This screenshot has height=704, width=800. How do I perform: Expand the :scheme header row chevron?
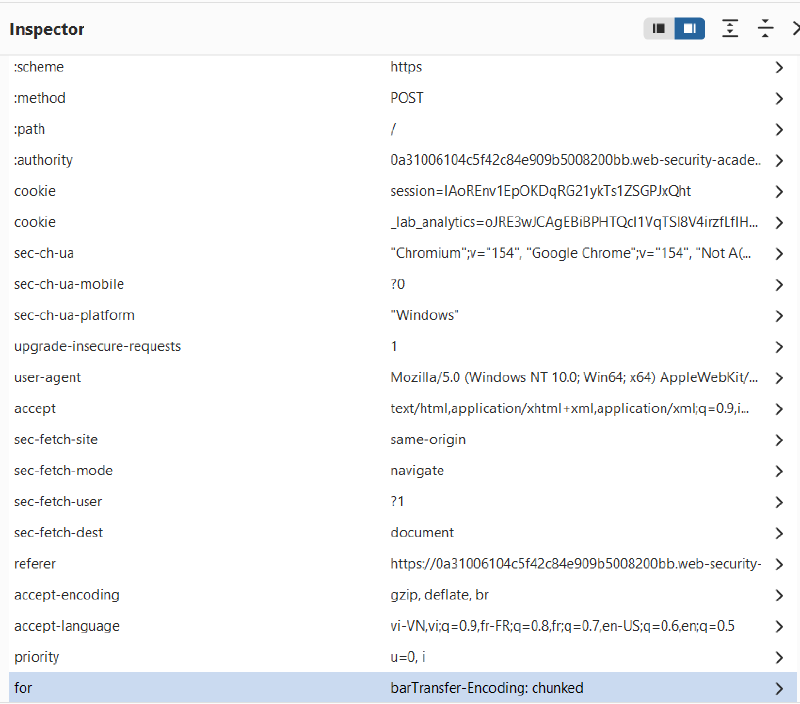779,67
